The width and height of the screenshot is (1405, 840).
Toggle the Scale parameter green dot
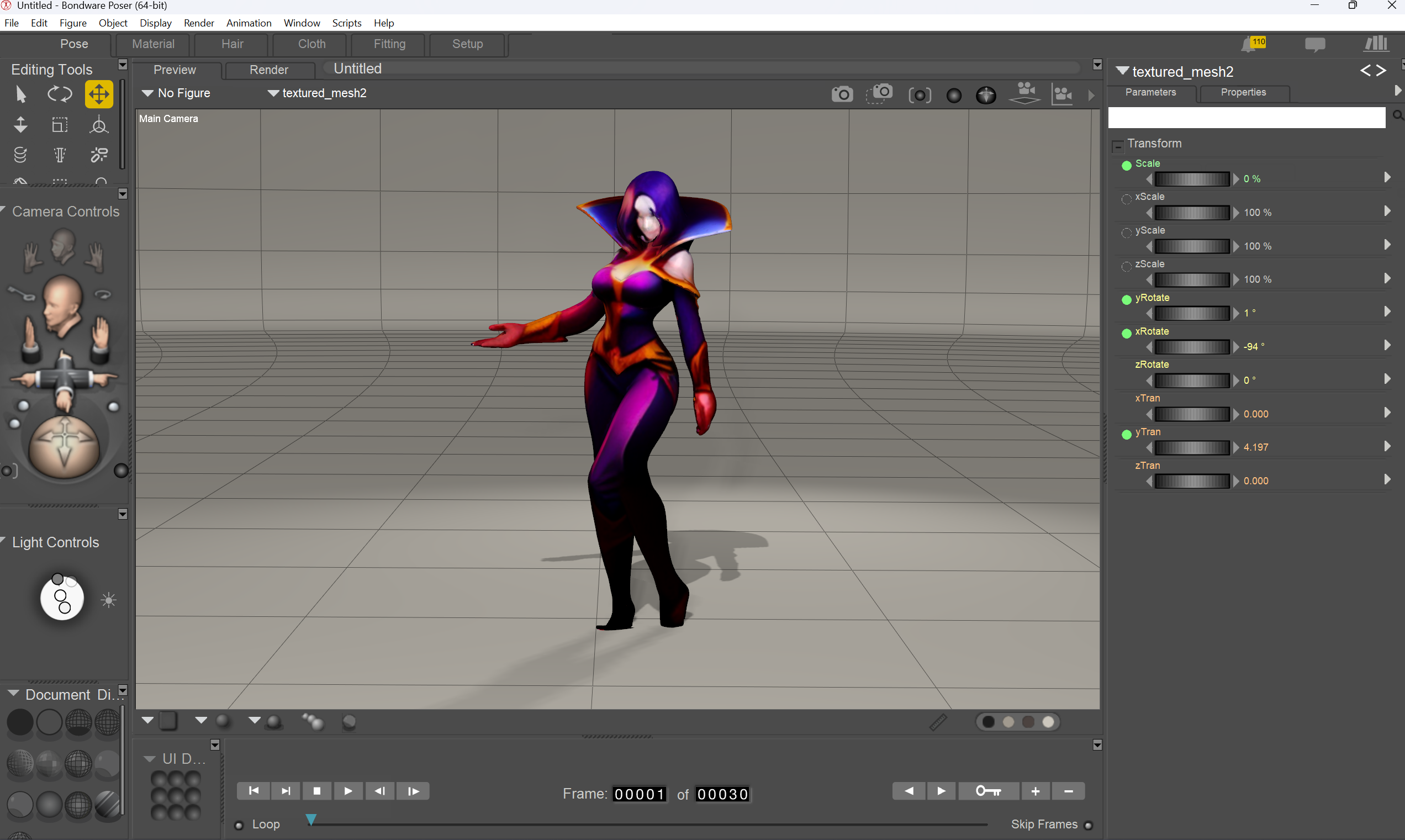[x=1127, y=165]
